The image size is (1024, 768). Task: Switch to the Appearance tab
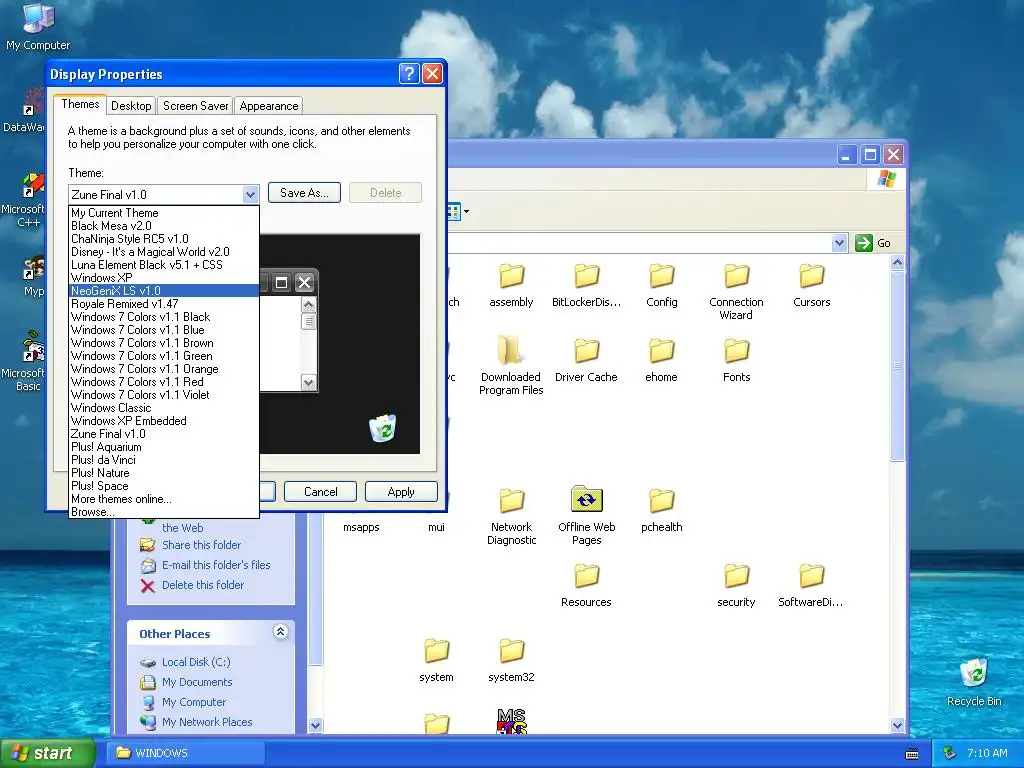[x=268, y=106]
